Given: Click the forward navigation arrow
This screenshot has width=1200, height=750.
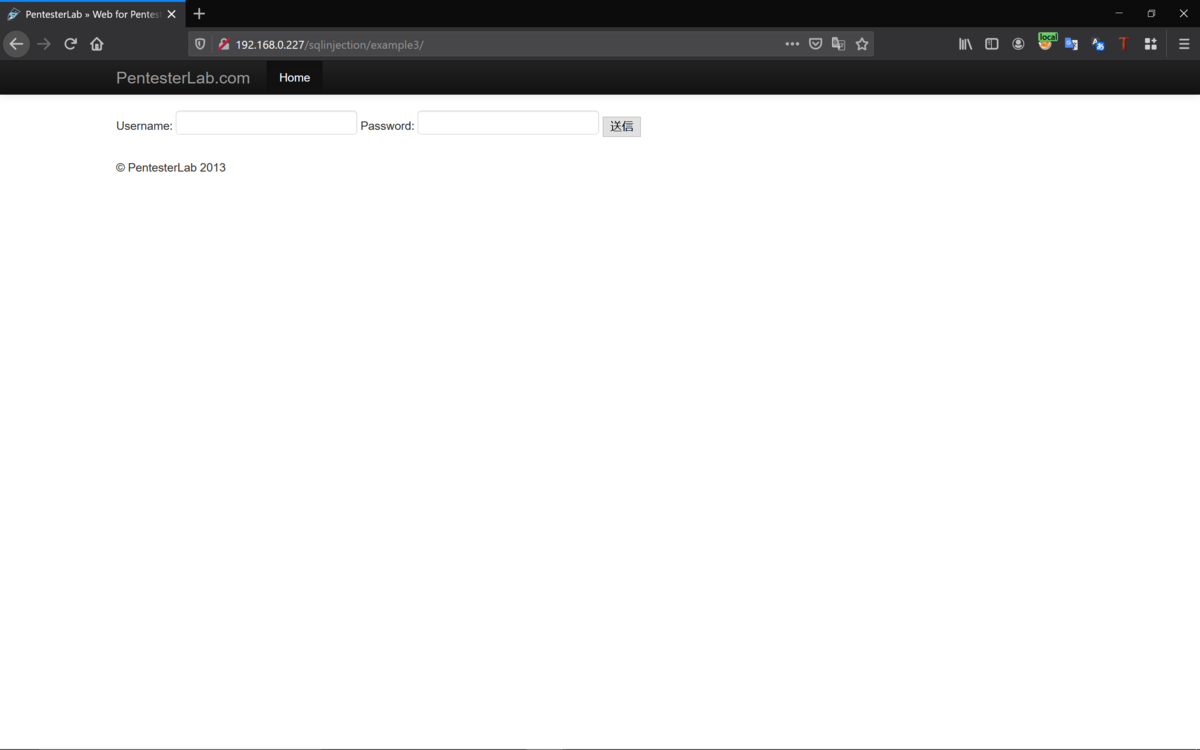Looking at the screenshot, I should click(43, 44).
